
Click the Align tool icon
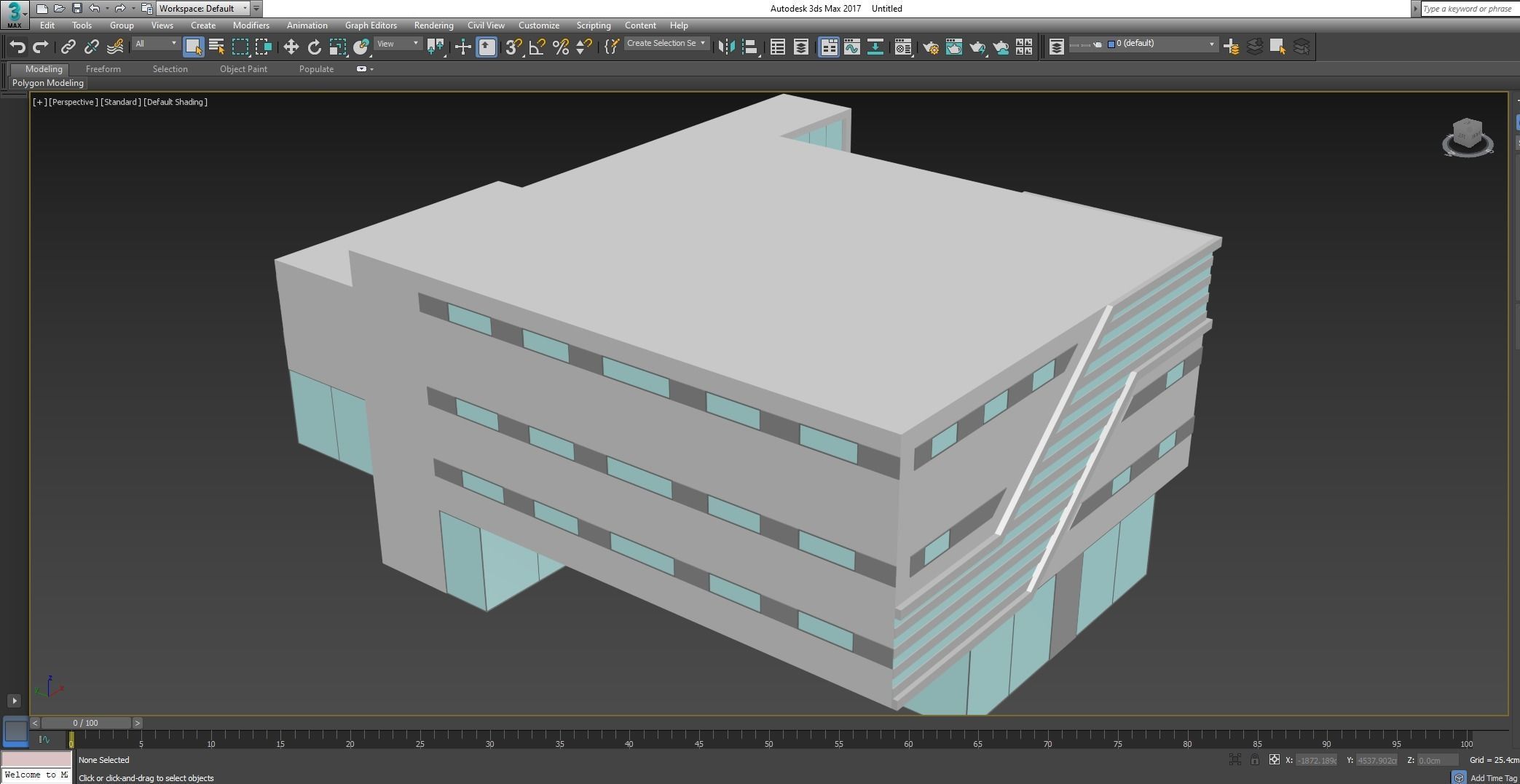click(749, 47)
